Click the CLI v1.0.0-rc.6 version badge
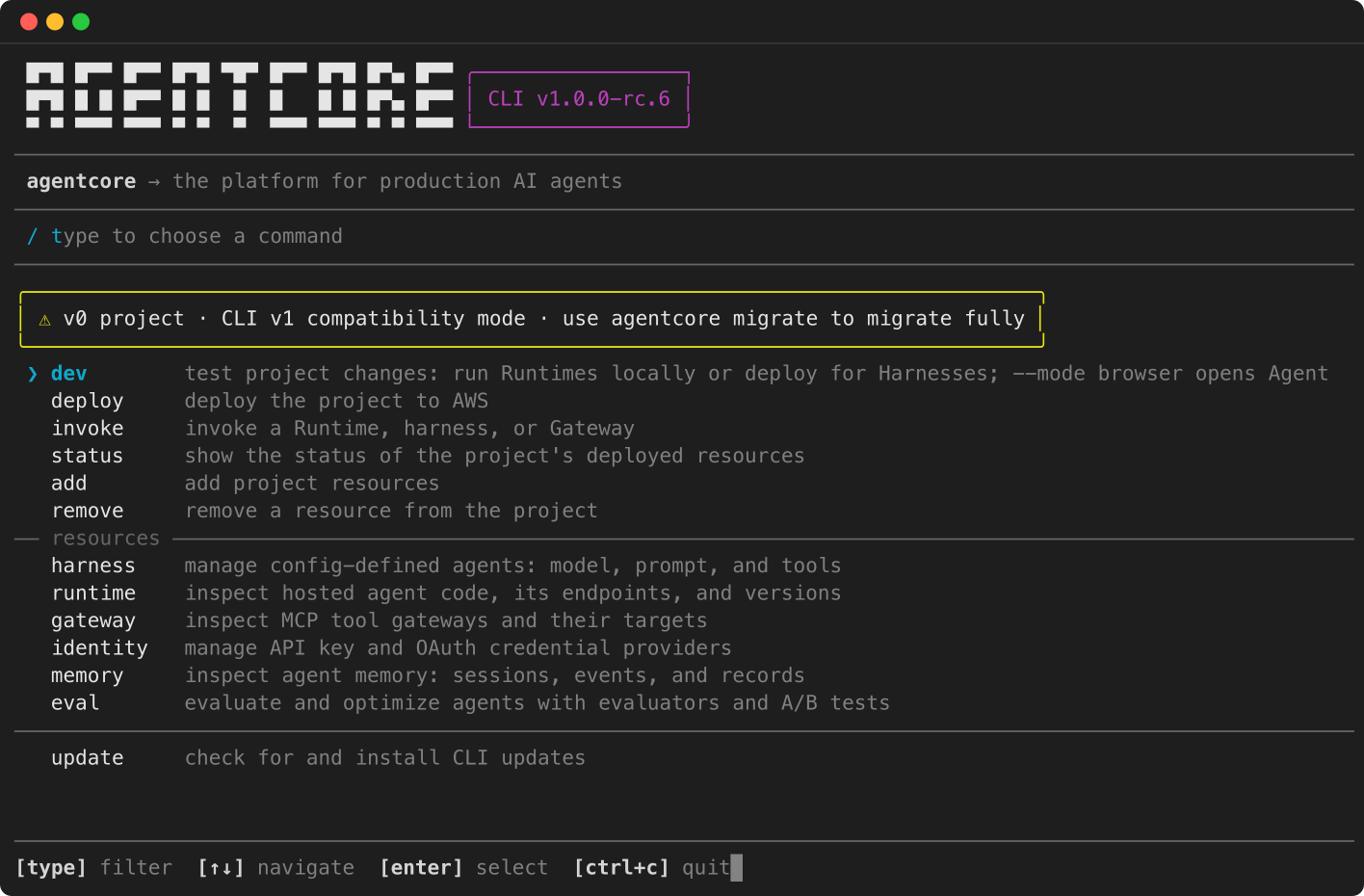This screenshot has width=1364, height=896. [x=579, y=99]
